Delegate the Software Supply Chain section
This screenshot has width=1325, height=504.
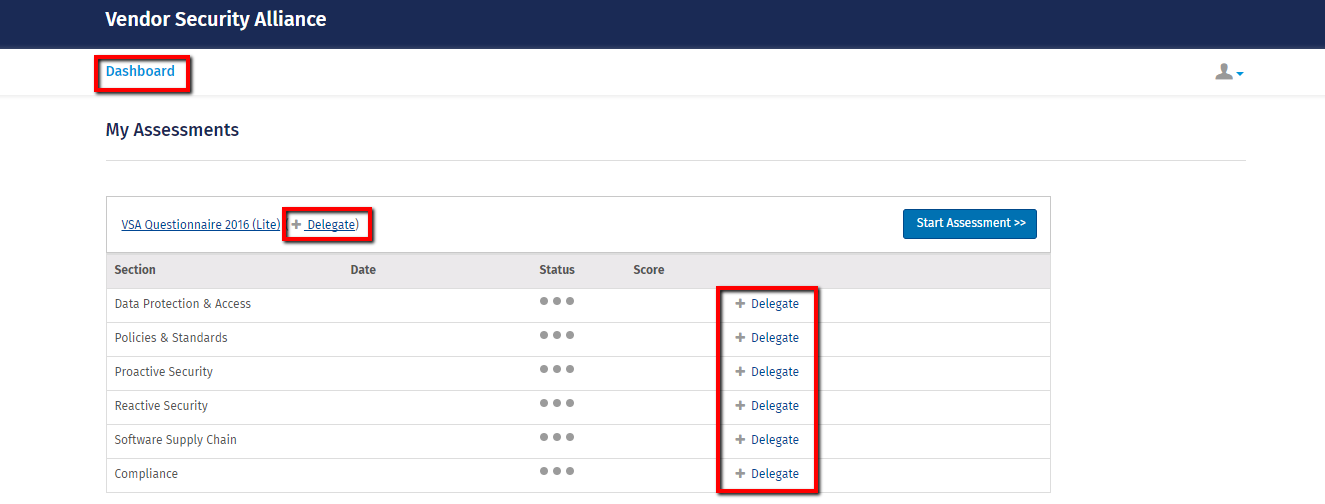(x=767, y=440)
